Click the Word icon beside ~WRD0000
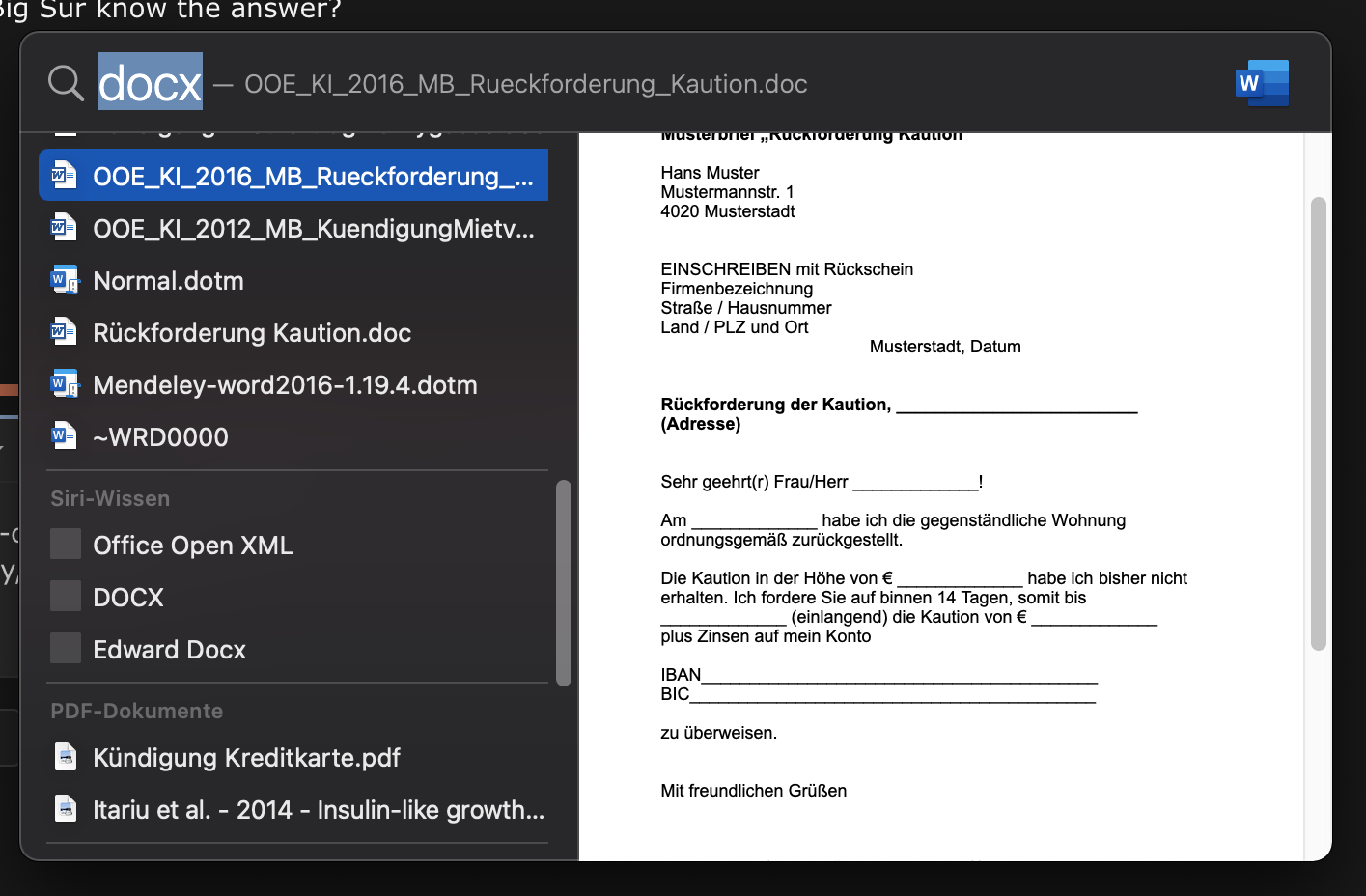This screenshot has height=896, width=1366. point(63,434)
